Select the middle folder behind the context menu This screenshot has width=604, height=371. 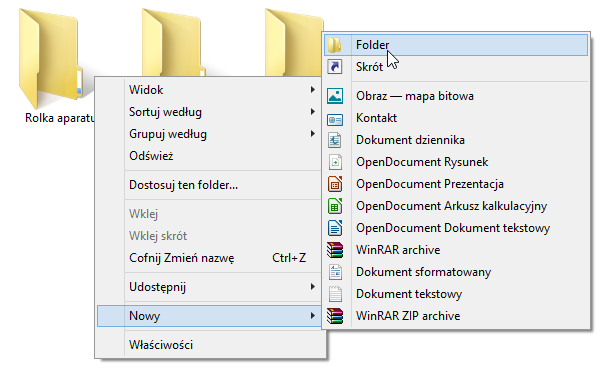click(173, 42)
